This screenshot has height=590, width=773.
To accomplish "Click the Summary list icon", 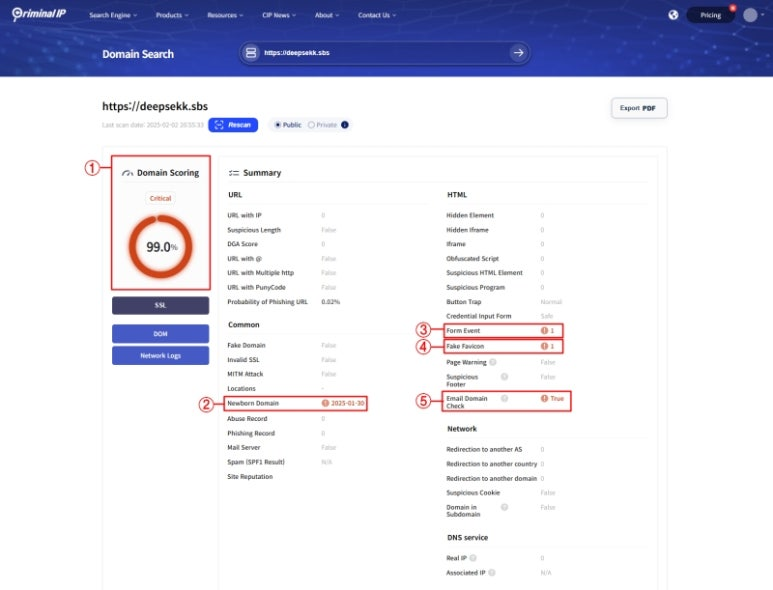I will [234, 173].
